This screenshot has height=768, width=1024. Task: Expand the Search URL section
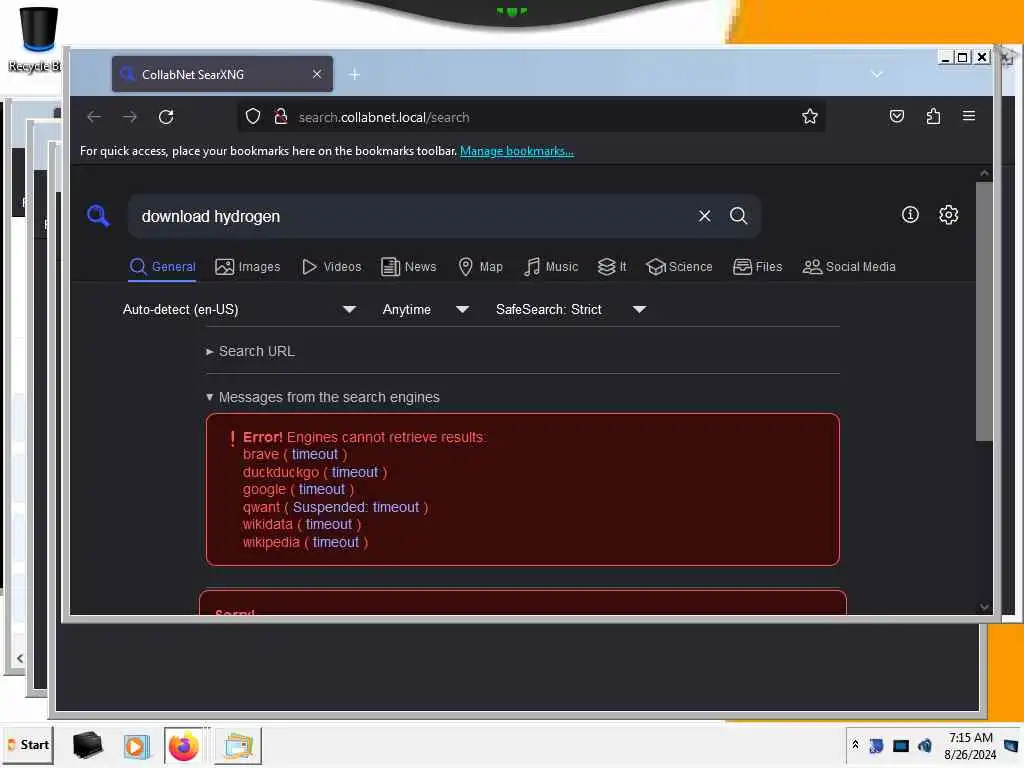click(250, 351)
